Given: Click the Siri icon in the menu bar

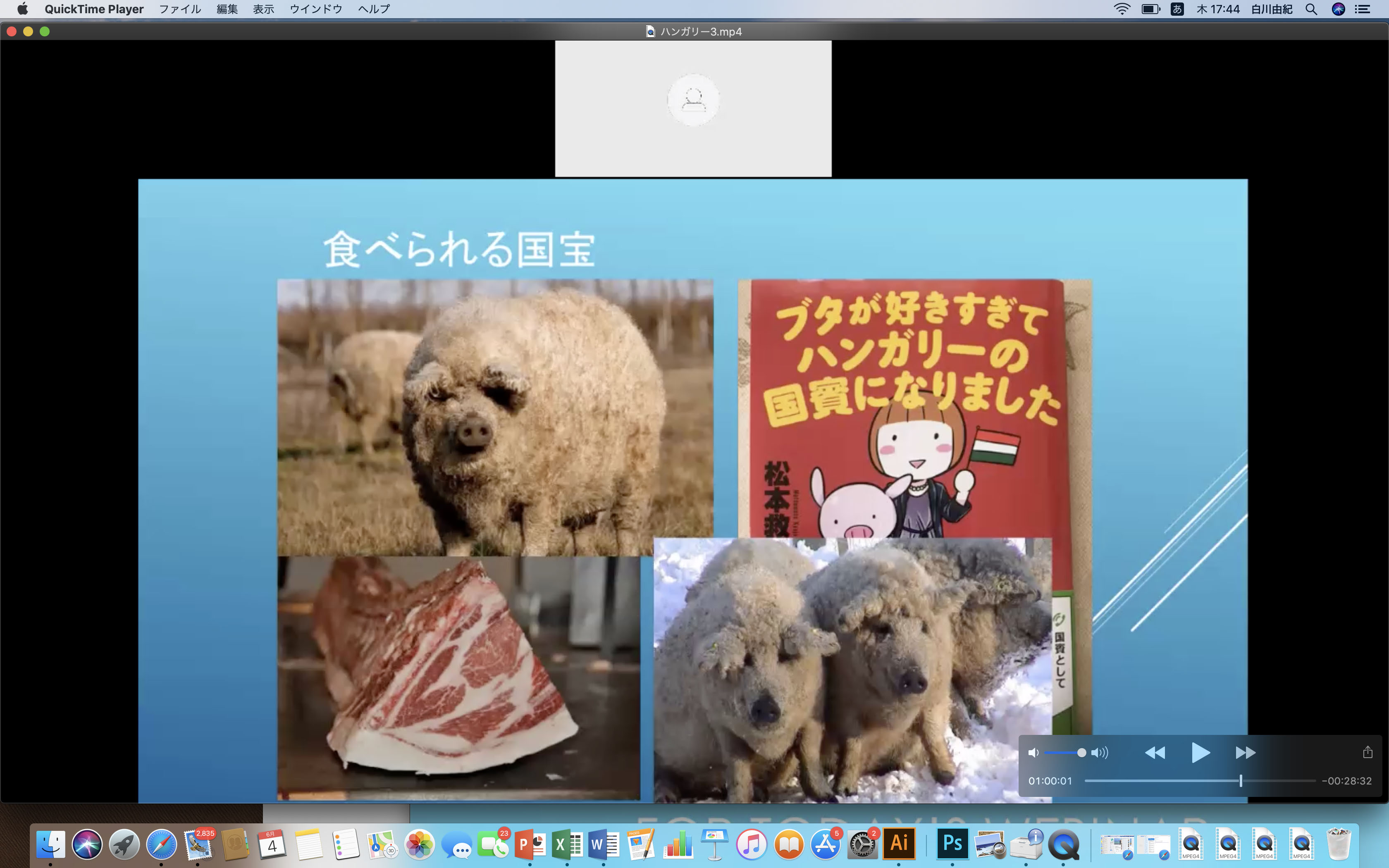Looking at the screenshot, I should coord(1339,9).
